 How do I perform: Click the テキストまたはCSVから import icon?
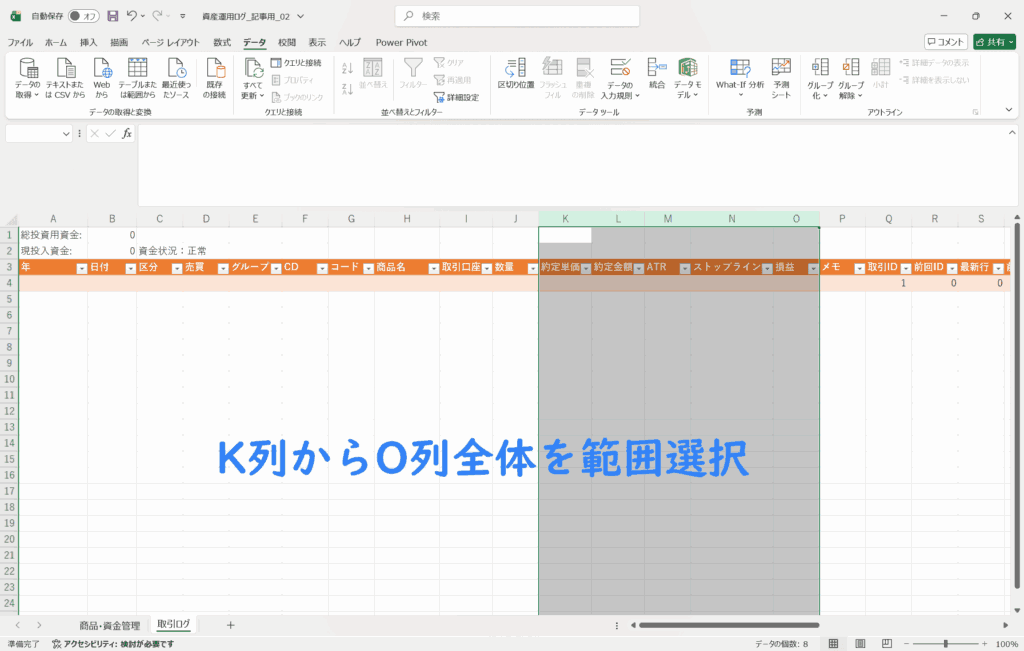65,78
